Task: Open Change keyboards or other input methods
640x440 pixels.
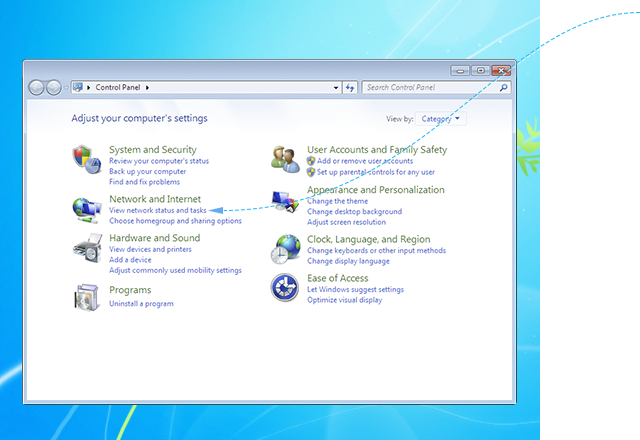Action: (x=376, y=250)
